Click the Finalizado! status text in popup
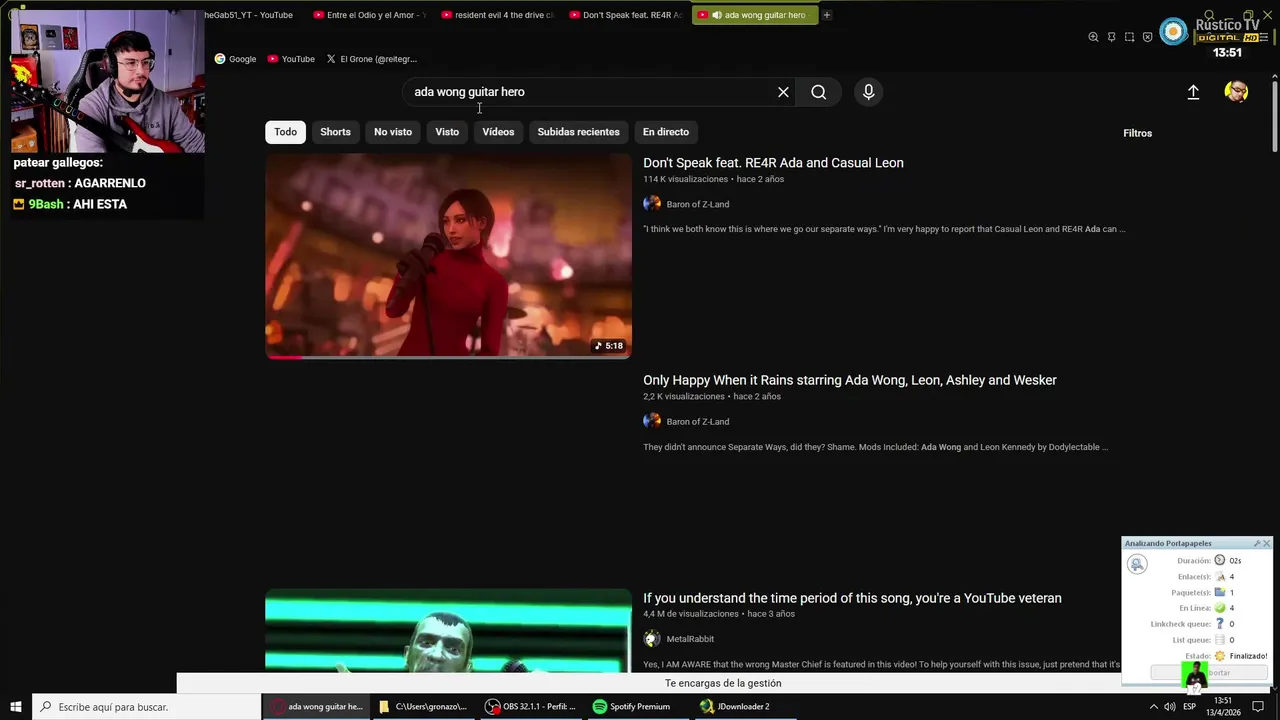 [x=1248, y=656]
